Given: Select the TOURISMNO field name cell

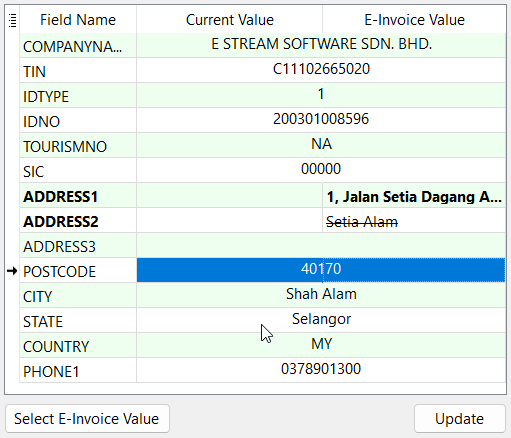Looking at the screenshot, I should pyautogui.click(x=78, y=145).
